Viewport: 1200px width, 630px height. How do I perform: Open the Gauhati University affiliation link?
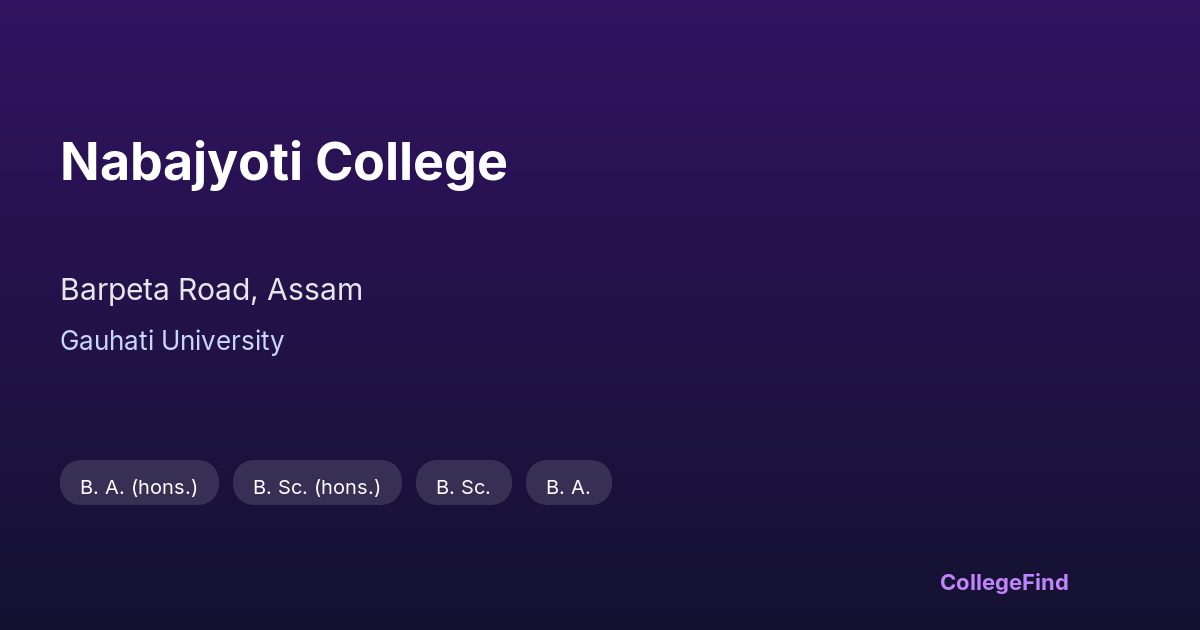click(x=172, y=341)
